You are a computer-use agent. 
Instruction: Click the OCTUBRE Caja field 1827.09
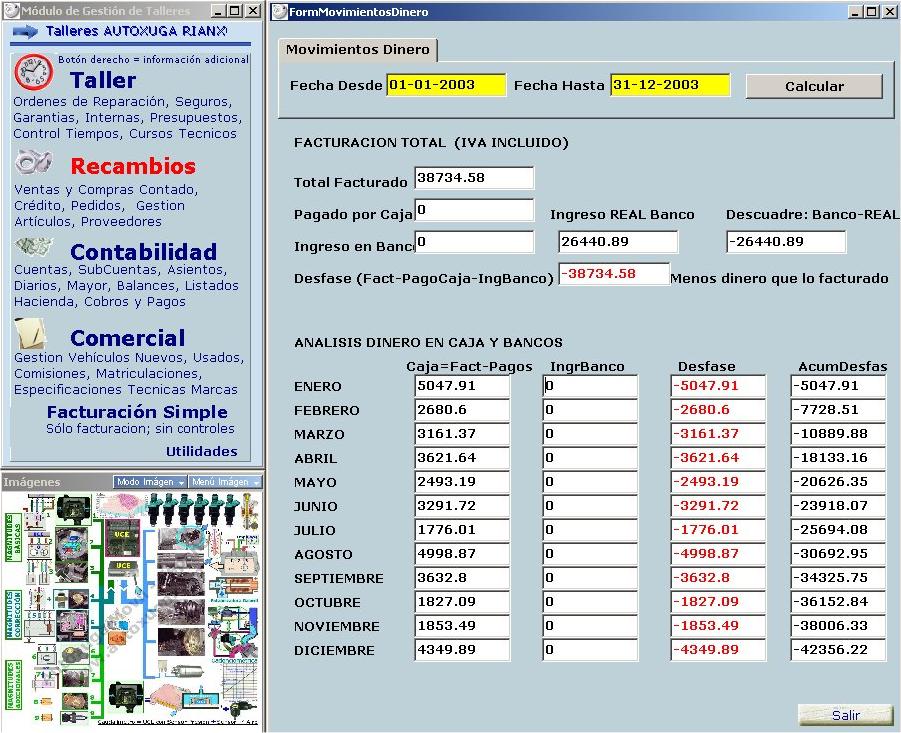pos(462,603)
